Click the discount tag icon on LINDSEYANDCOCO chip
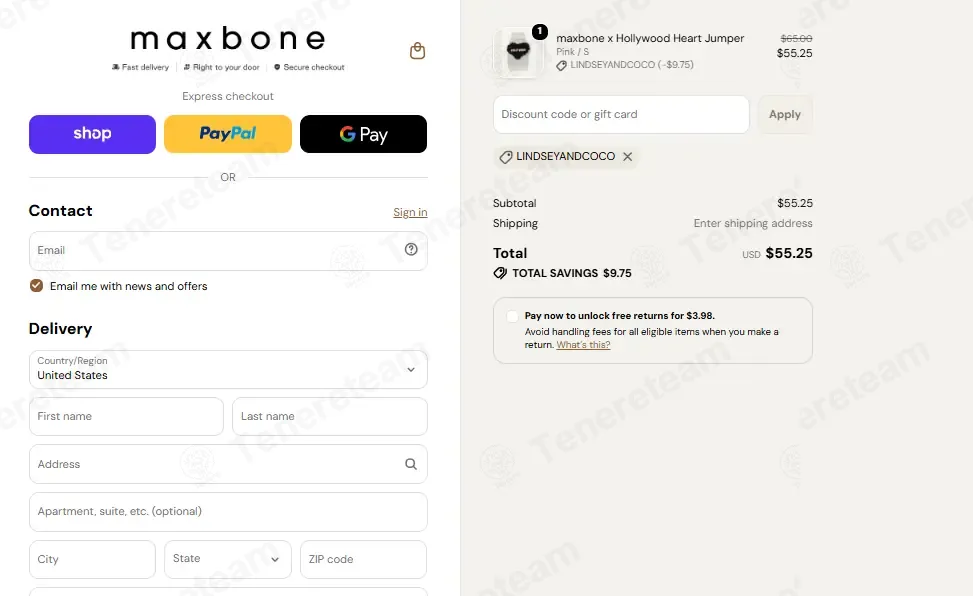 click(506, 157)
